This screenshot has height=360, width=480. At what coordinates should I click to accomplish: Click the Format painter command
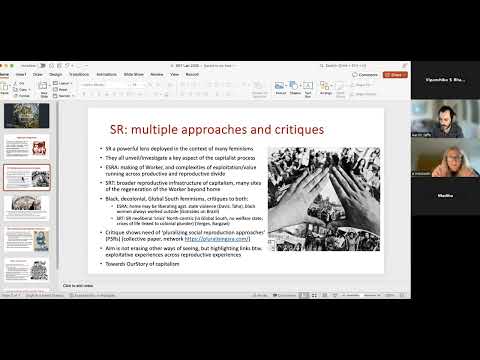pyautogui.click(x=22, y=96)
